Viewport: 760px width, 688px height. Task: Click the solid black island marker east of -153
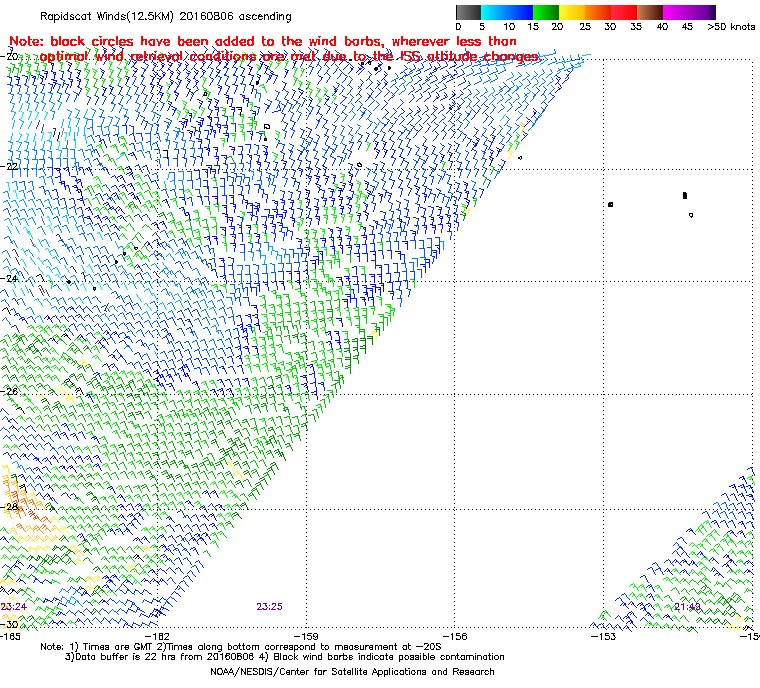tap(685, 195)
